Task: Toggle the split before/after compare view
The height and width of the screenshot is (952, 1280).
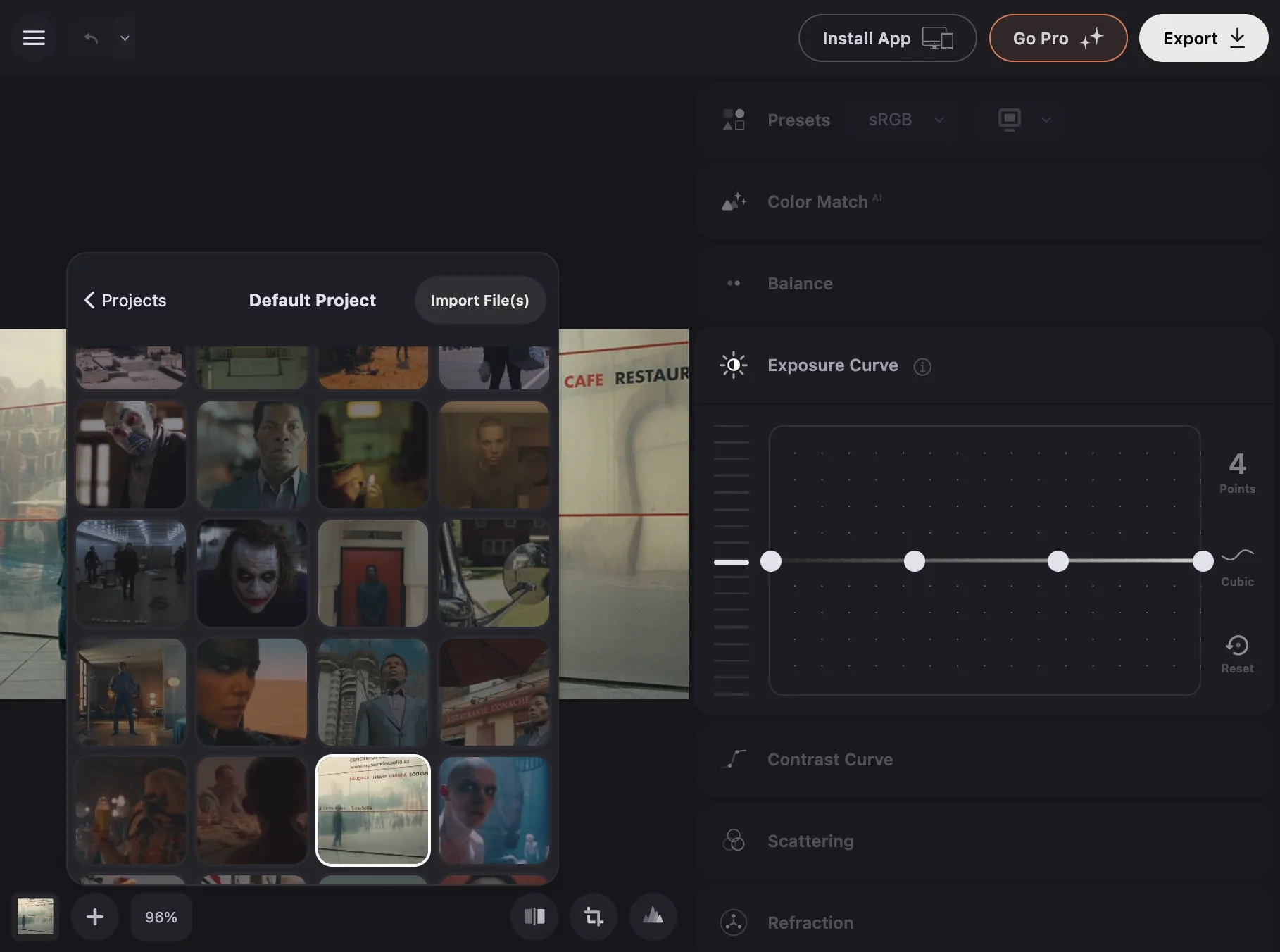Action: pos(534,916)
